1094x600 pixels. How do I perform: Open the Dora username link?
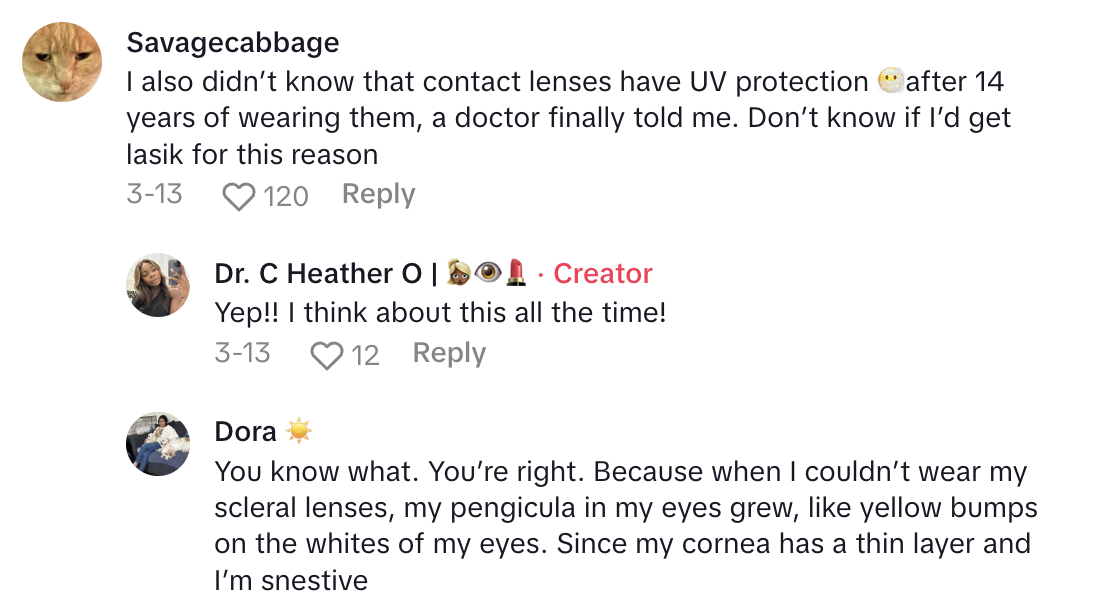click(245, 432)
